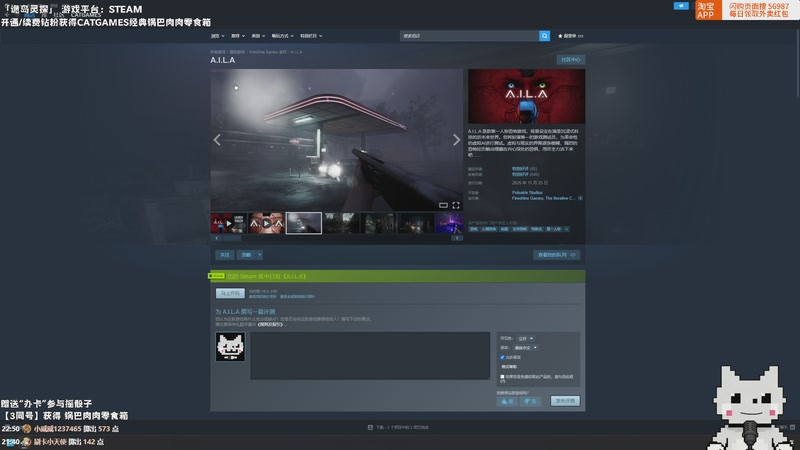Screen dimensions: 800x450
Task: Click the formatting help link
Action: [x=509, y=367]
